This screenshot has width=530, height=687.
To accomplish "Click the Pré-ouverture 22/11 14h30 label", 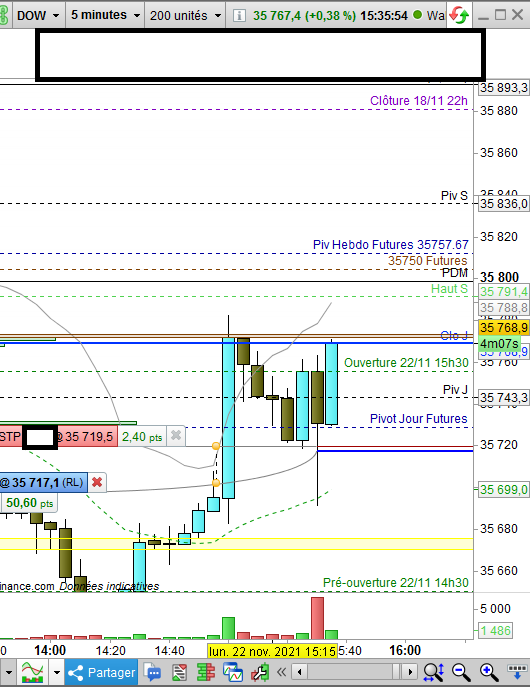I will (x=396, y=583).
